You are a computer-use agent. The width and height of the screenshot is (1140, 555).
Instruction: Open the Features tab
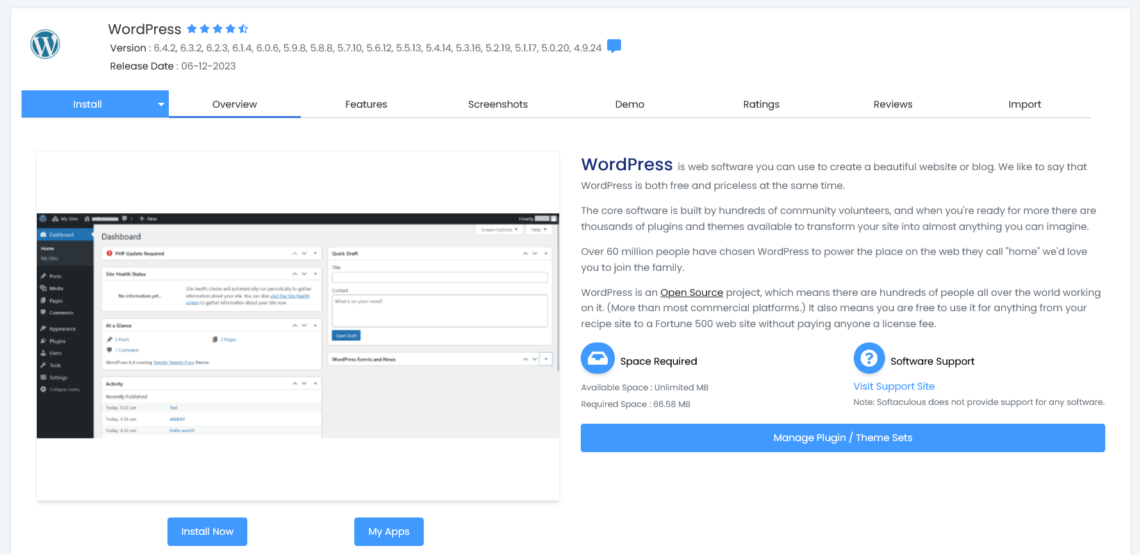tap(366, 104)
